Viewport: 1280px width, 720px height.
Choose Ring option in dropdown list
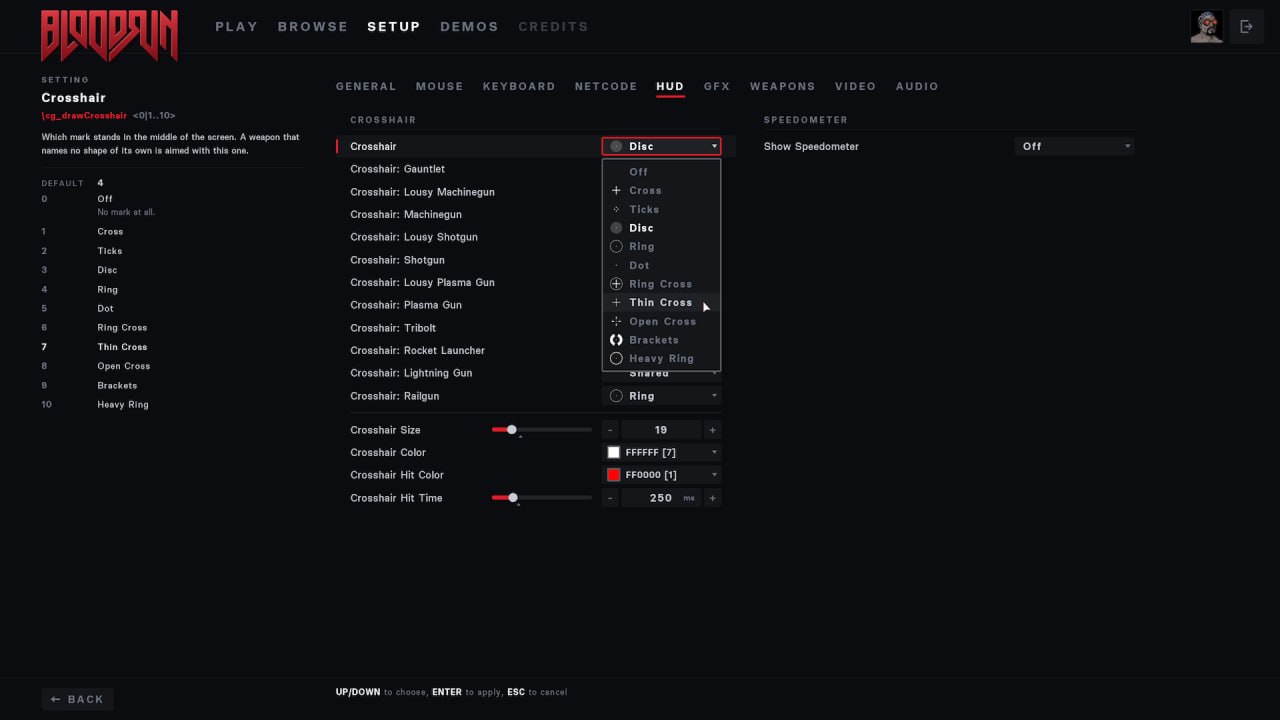661,247
